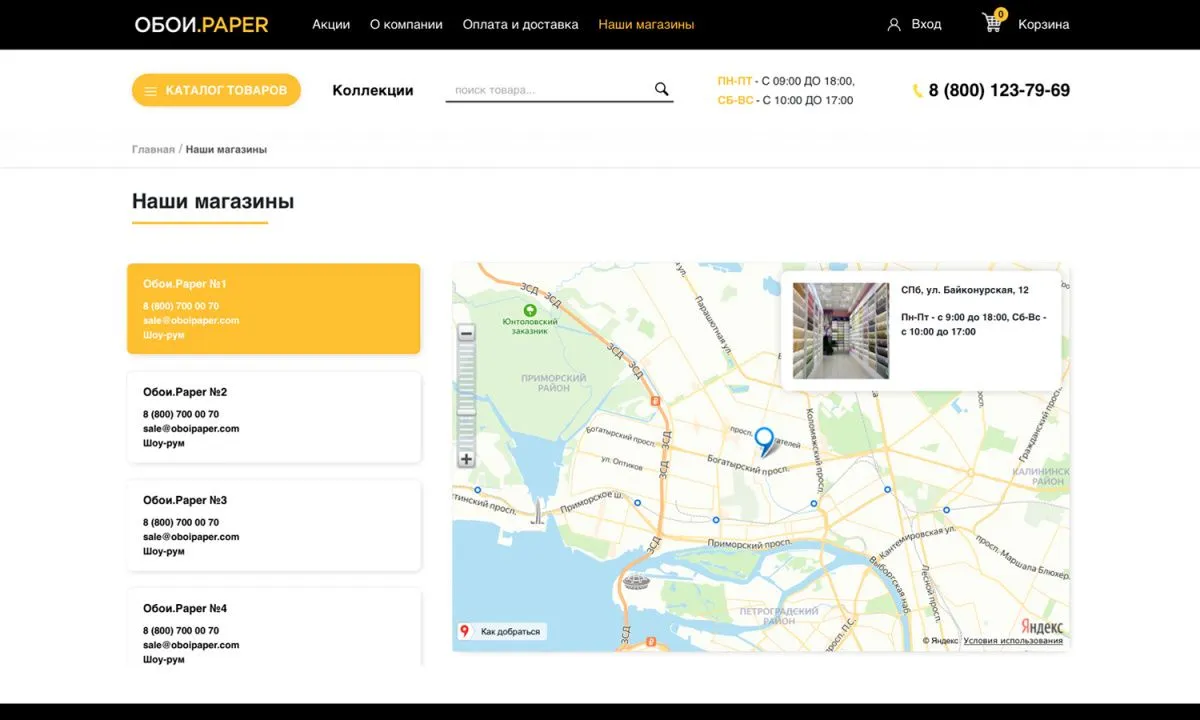Zoom out the map with minus button
The height and width of the screenshot is (720, 1200).
[x=466, y=334]
